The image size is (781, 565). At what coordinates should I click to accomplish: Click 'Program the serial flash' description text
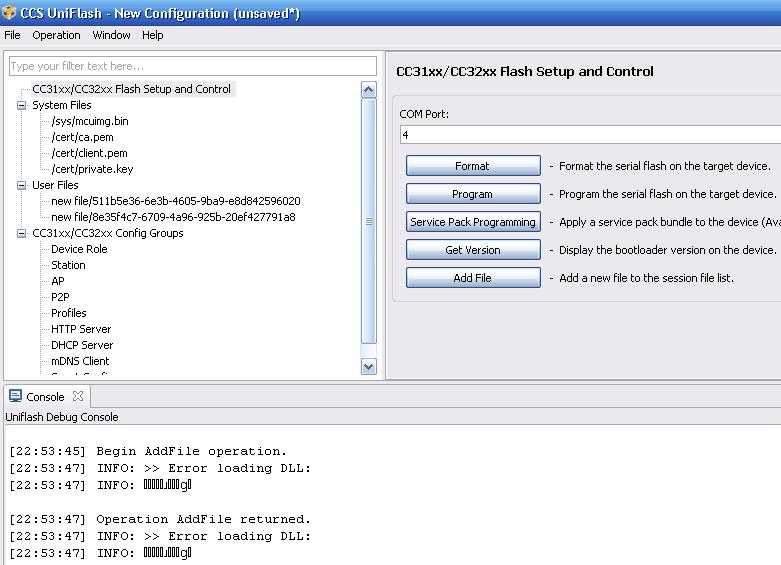[667, 194]
